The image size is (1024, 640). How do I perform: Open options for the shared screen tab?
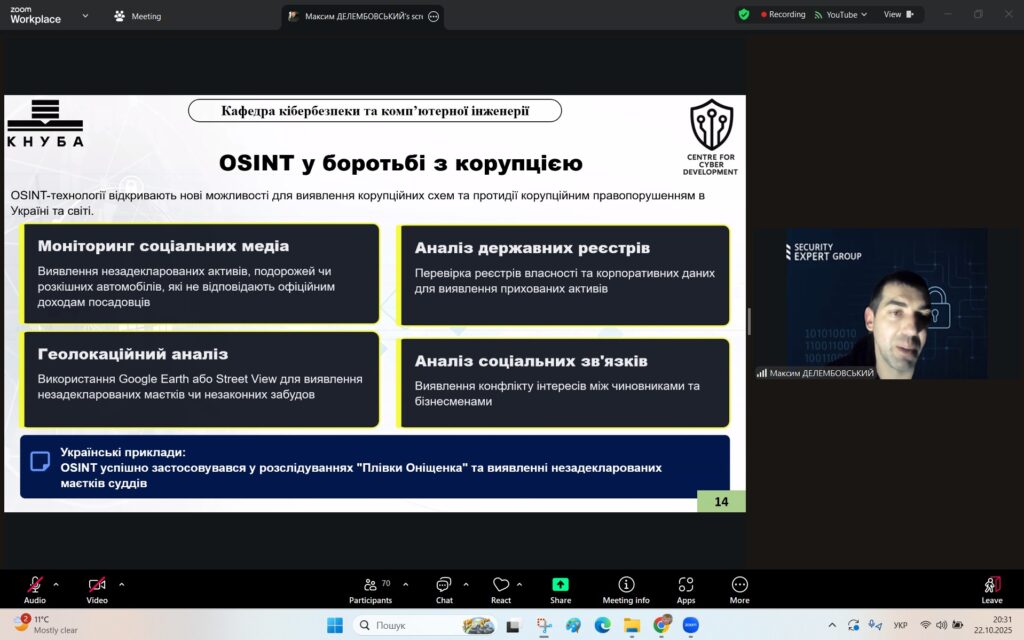(x=433, y=17)
